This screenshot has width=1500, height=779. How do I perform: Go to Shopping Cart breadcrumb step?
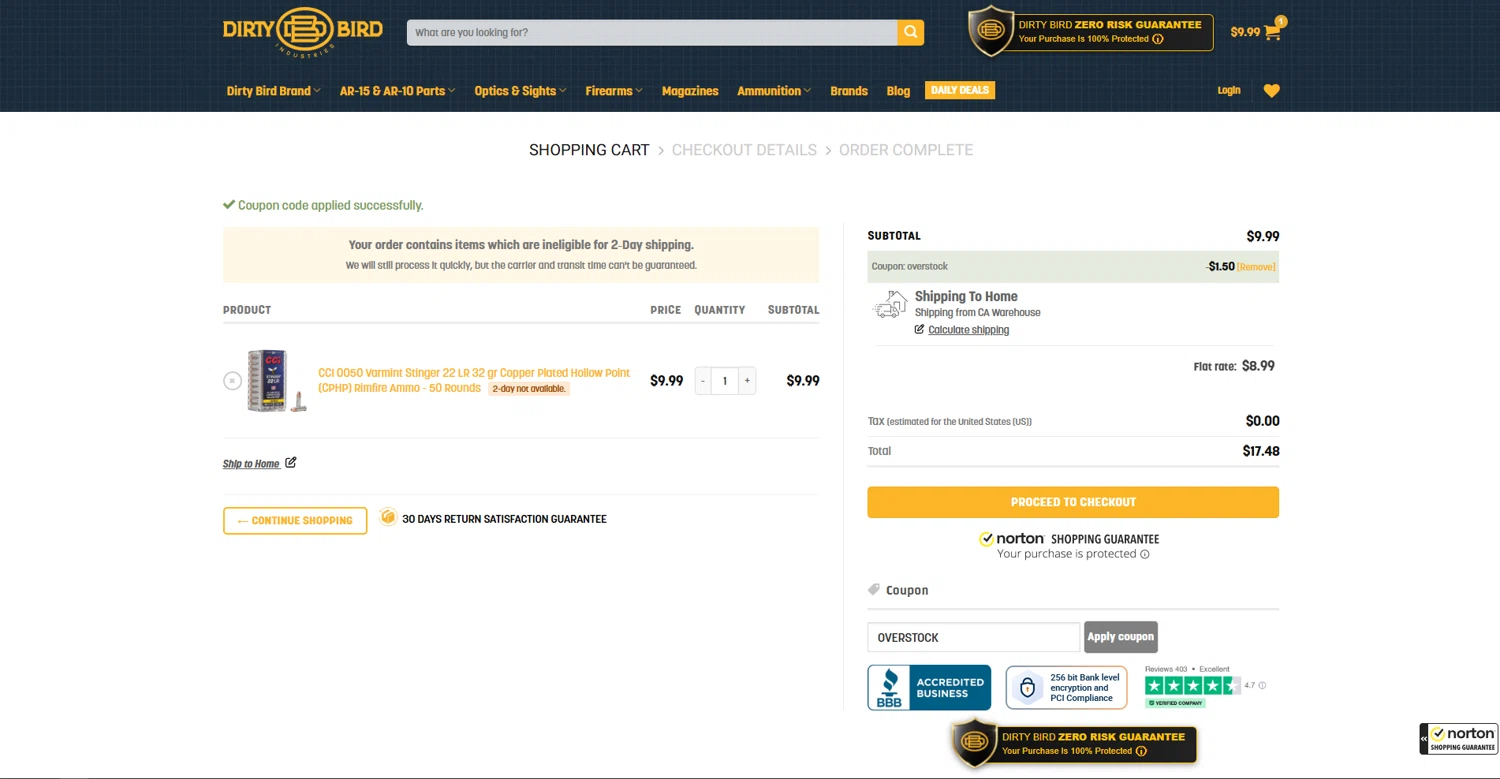(x=589, y=150)
